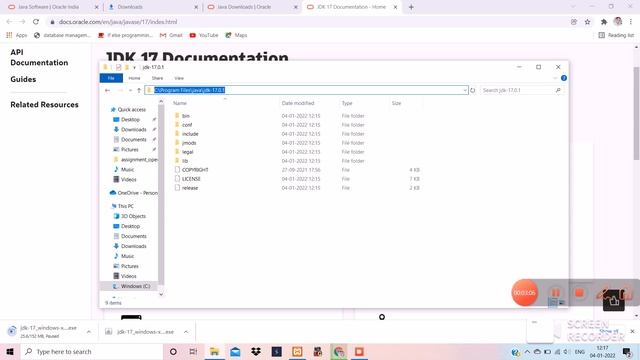Screen dimensions: 640x360
Task: Open Maps bookmark
Action: pyautogui.click(x=236, y=35)
